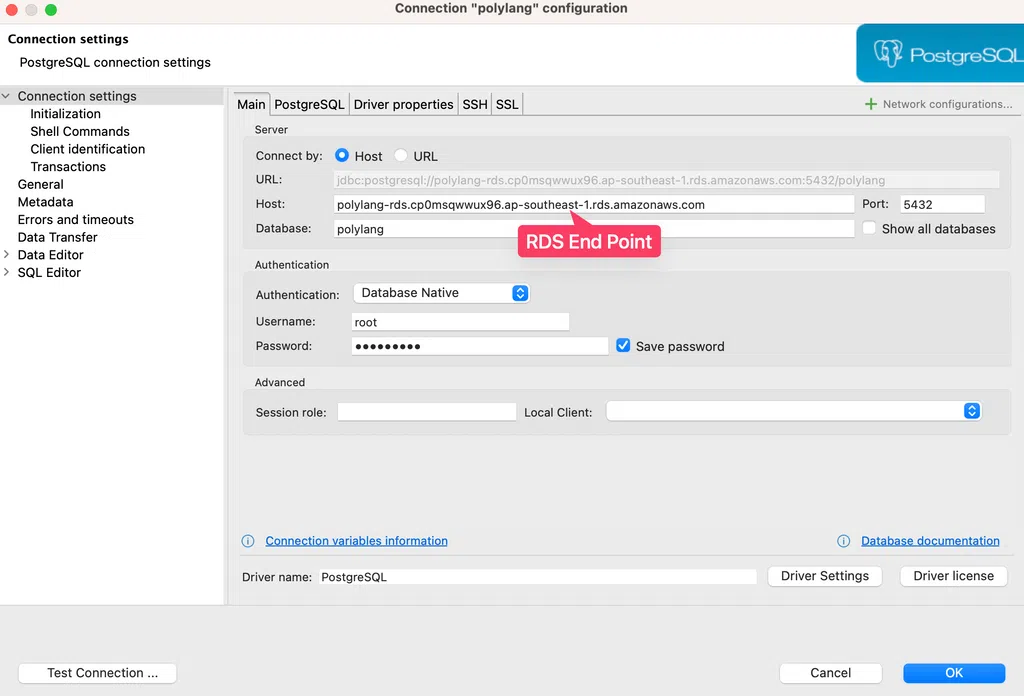The width and height of the screenshot is (1024, 696).
Task: Select Errors and timeouts in the tree
Action: (76, 219)
